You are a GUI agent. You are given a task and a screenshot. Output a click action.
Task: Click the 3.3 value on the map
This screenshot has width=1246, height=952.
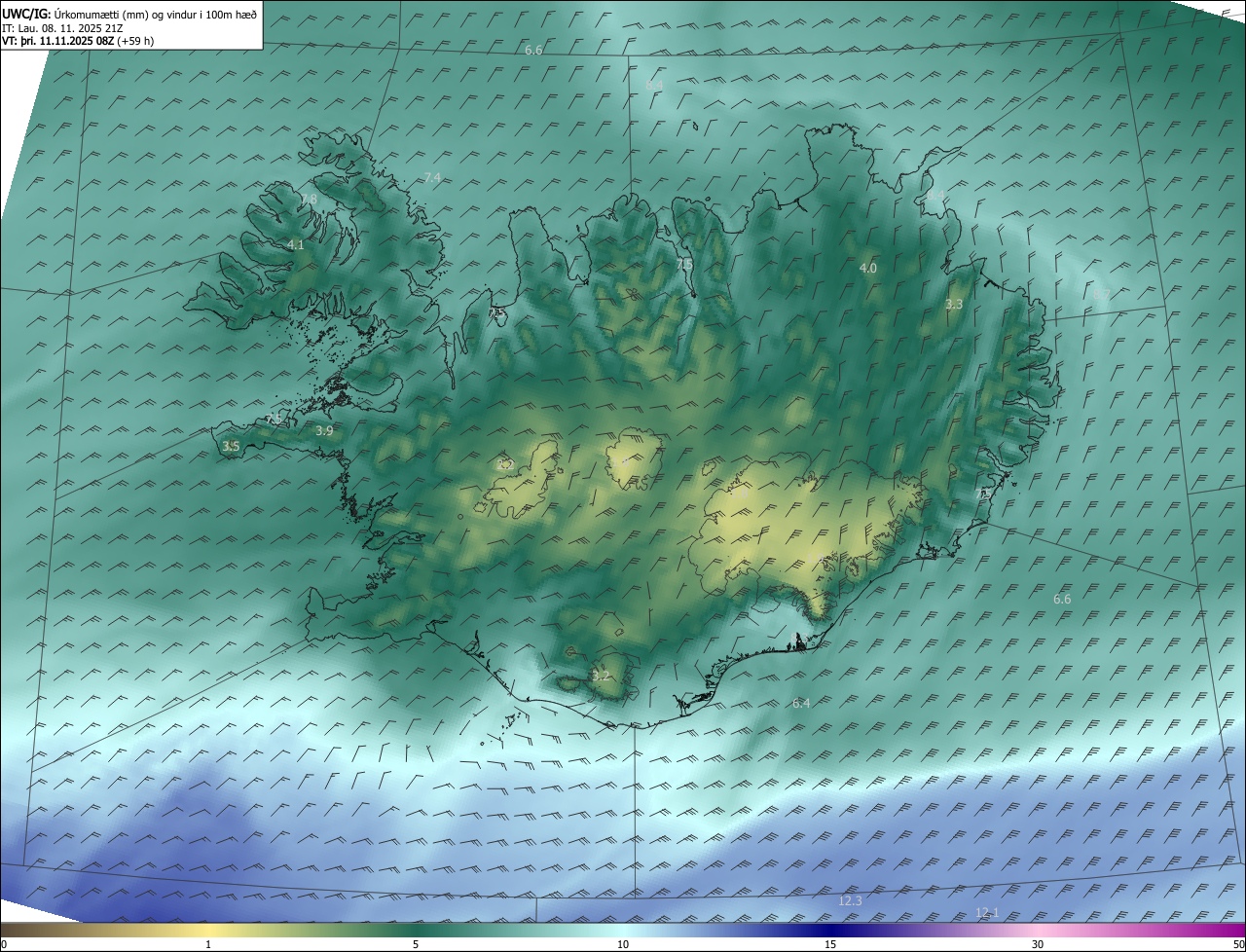click(x=954, y=304)
